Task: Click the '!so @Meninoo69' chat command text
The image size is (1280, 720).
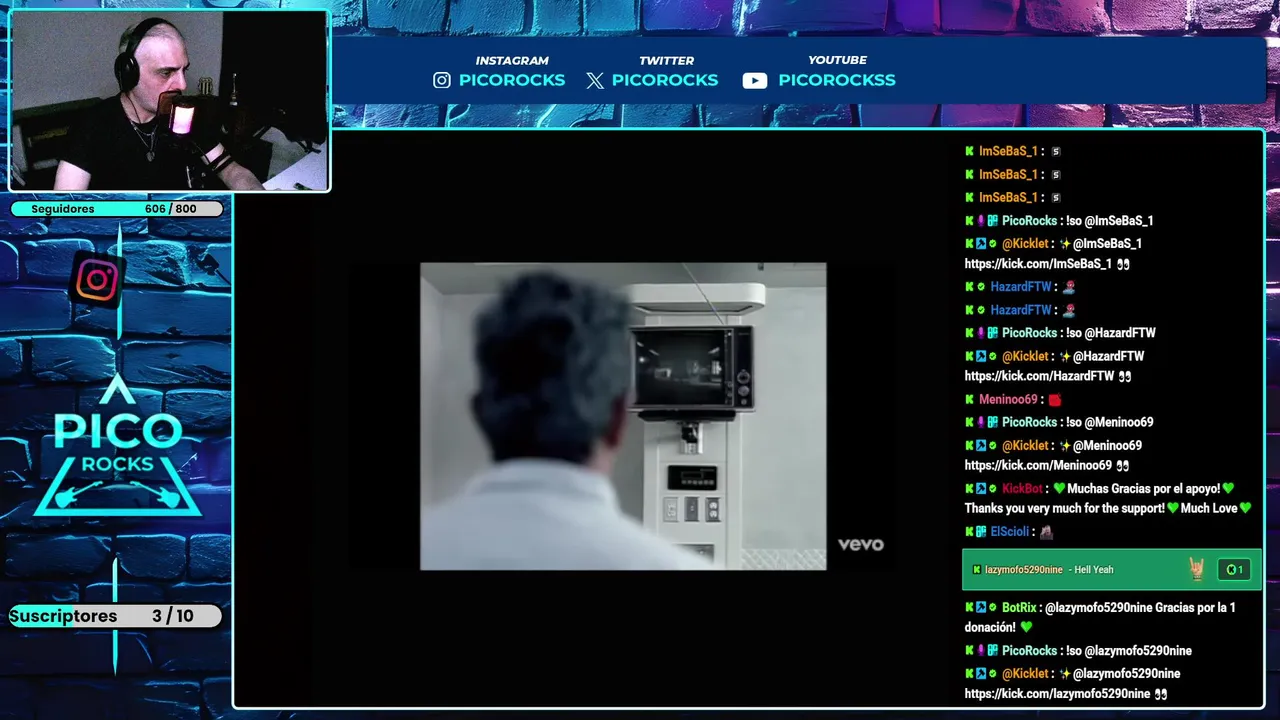Action: tap(1110, 423)
